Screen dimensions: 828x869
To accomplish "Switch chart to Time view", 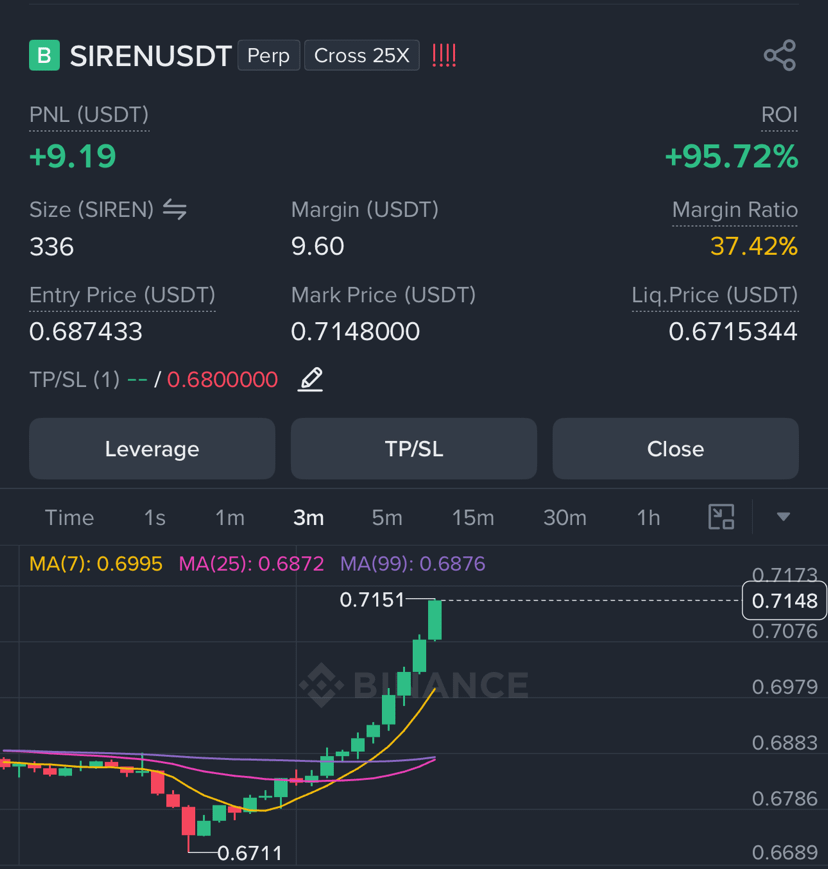I will 69,518.
